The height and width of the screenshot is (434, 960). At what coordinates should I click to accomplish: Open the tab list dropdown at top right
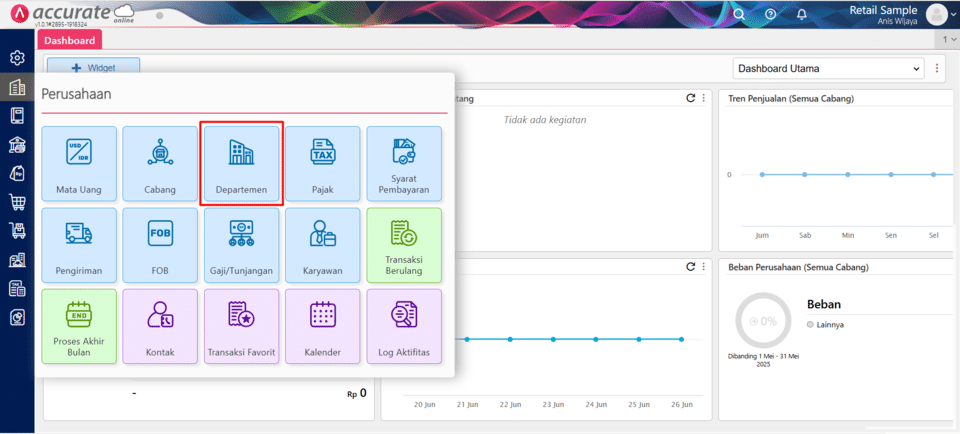coord(949,40)
